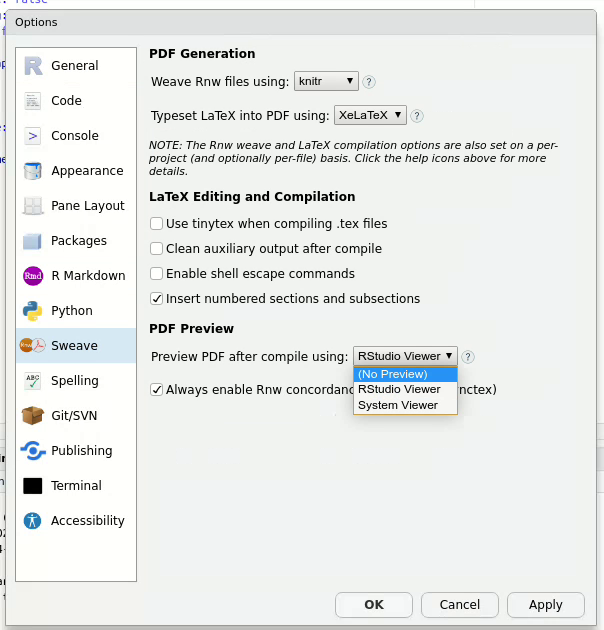Enable Use tinytex when compiling .tex files
Viewport: 604px width, 630px height.
click(x=156, y=223)
